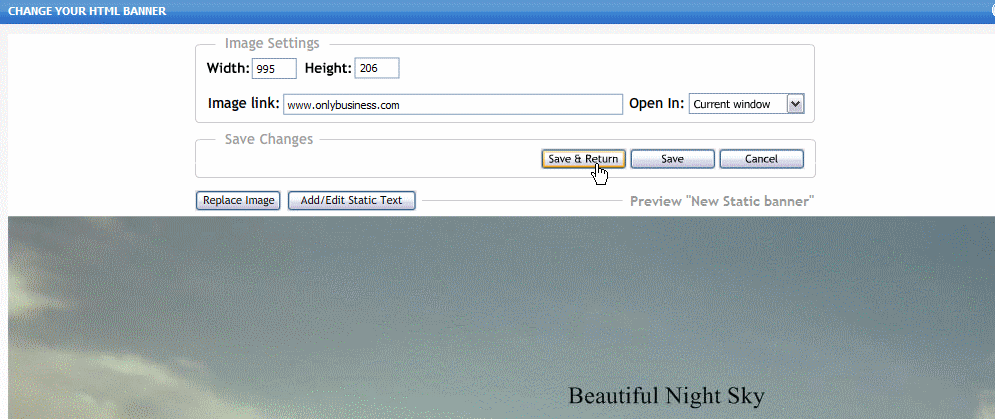
Task: Click the 'Change Your HTML Banner' title
Action: [x=87, y=11]
